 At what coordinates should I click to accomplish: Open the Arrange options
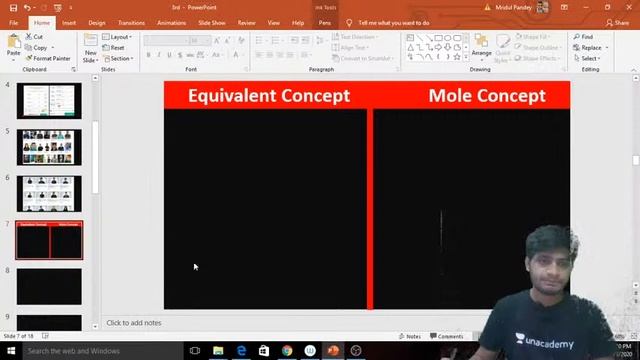[481, 47]
